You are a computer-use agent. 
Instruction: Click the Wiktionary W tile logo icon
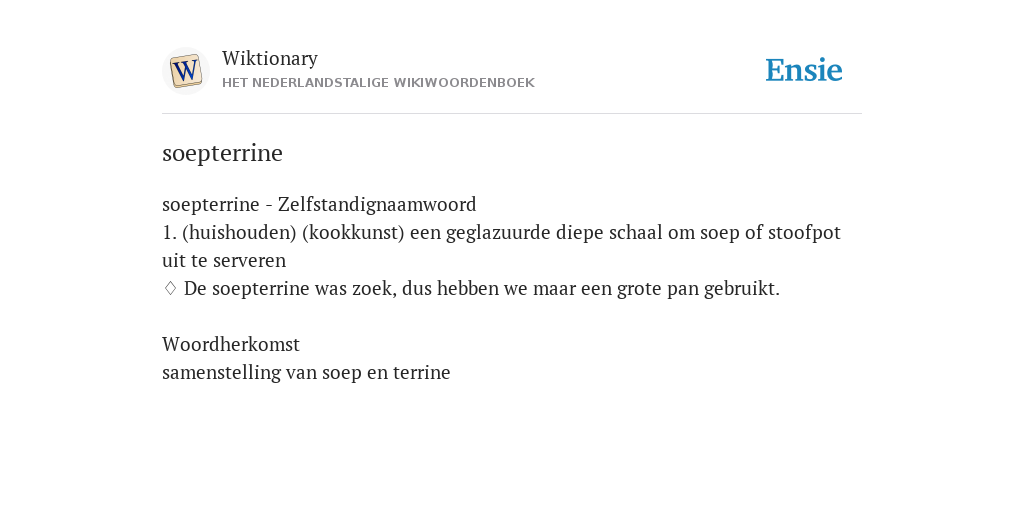click(x=185, y=71)
